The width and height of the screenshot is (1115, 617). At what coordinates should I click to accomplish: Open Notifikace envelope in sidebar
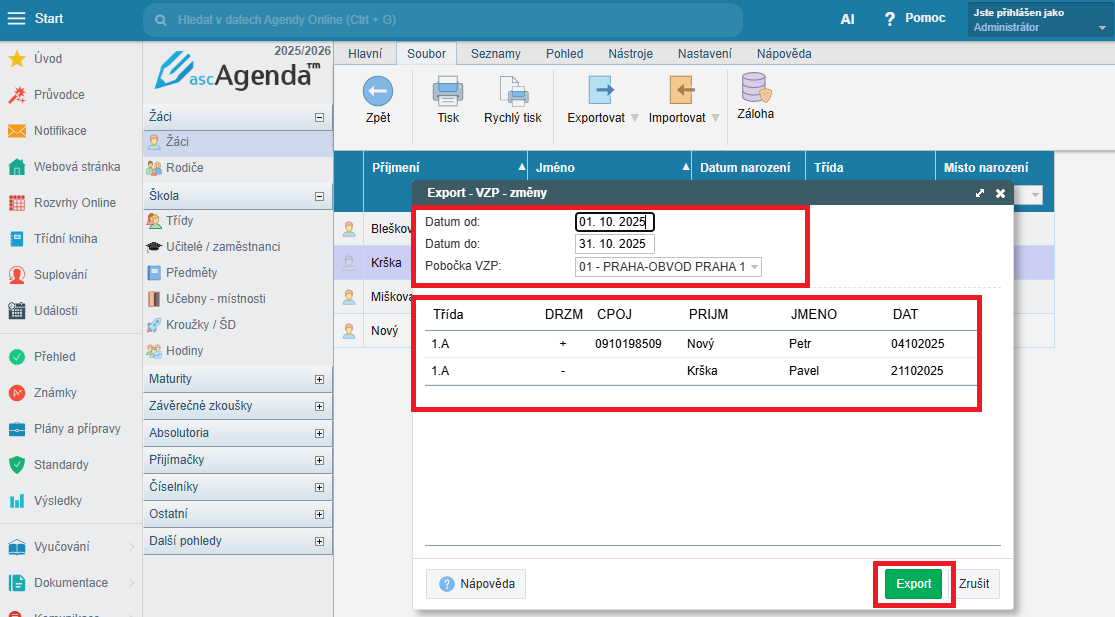[x=17, y=131]
